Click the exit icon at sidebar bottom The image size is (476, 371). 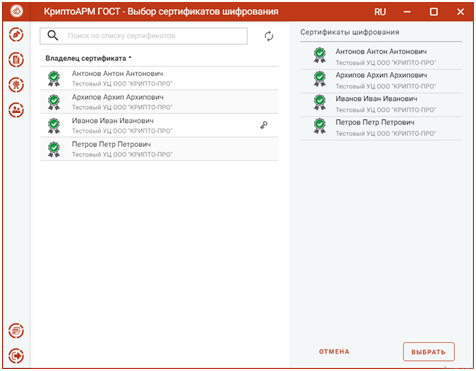(16, 356)
